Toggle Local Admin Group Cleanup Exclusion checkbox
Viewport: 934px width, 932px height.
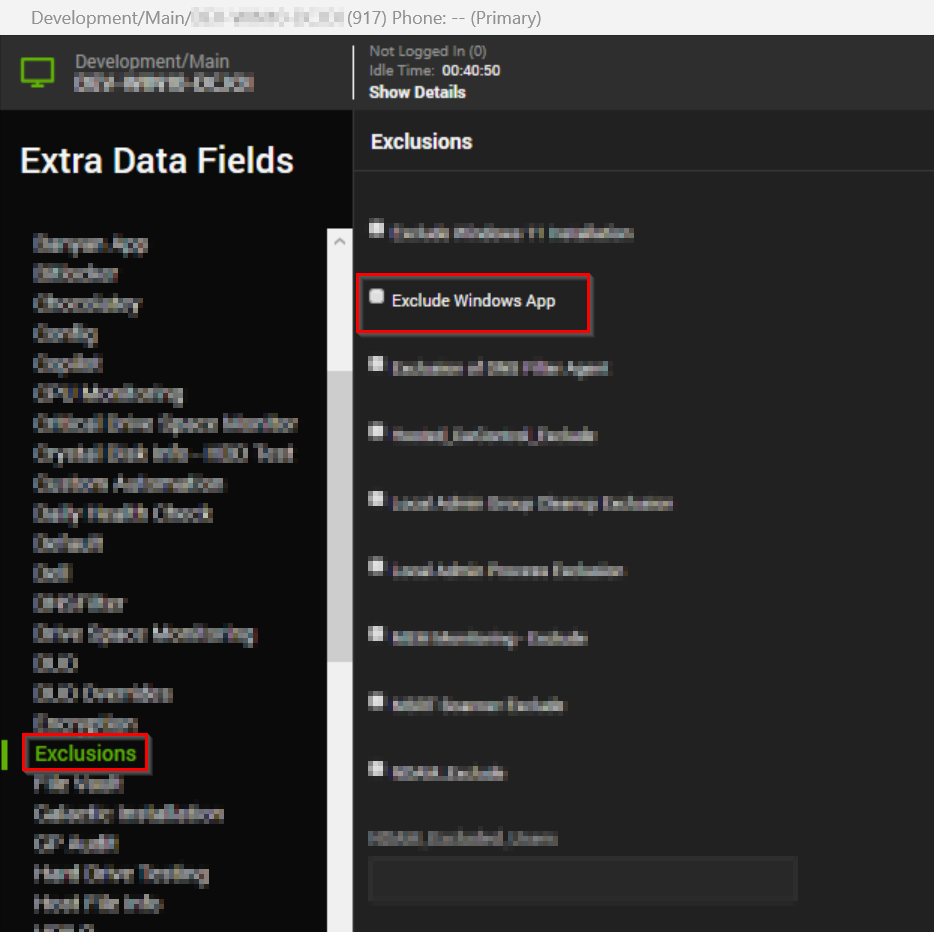(x=377, y=499)
